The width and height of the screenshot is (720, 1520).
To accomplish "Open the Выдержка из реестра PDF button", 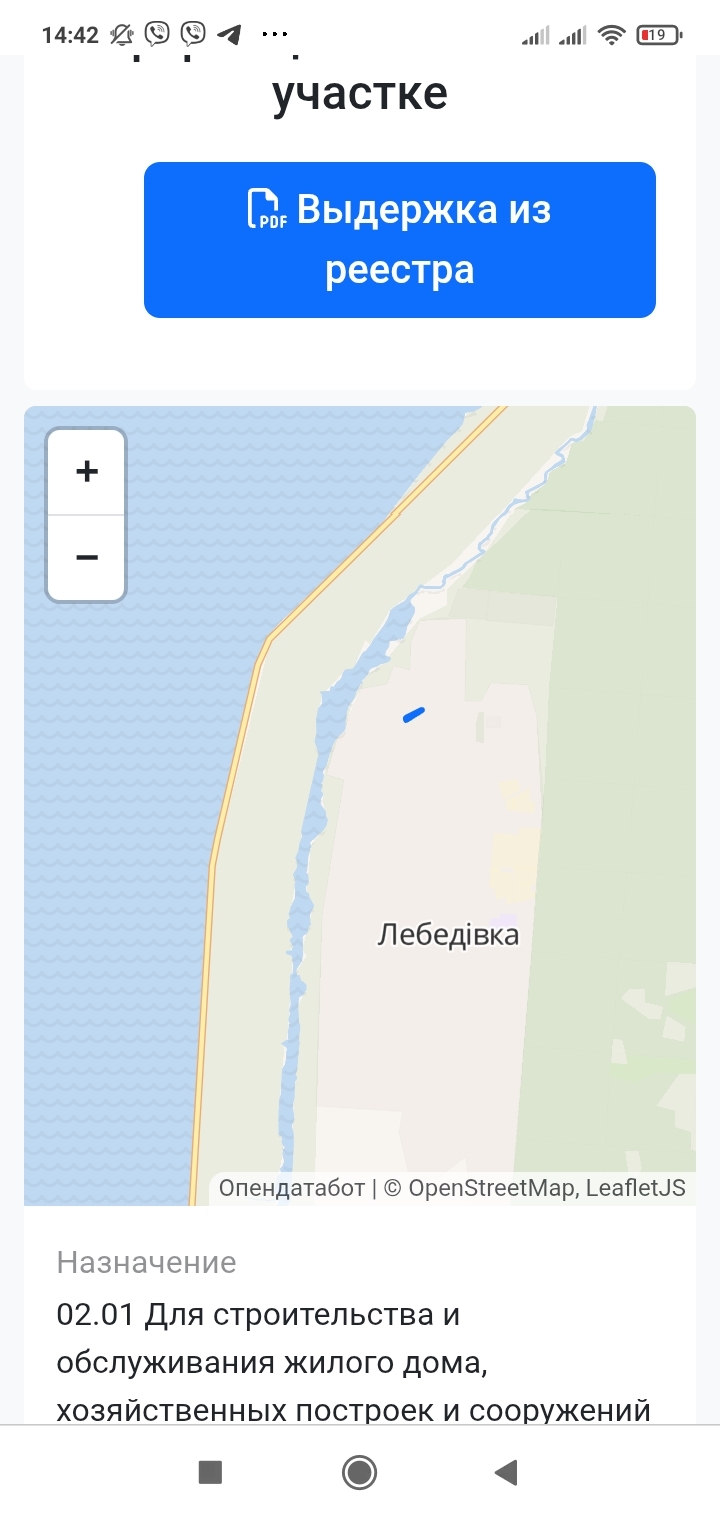I will coord(400,240).
